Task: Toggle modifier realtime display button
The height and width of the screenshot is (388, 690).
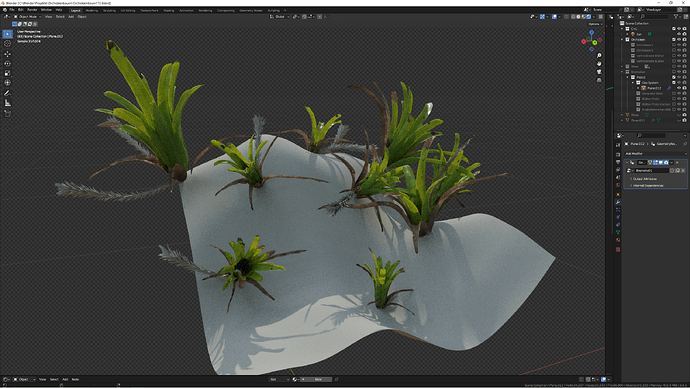Action: (x=661, y=163)
